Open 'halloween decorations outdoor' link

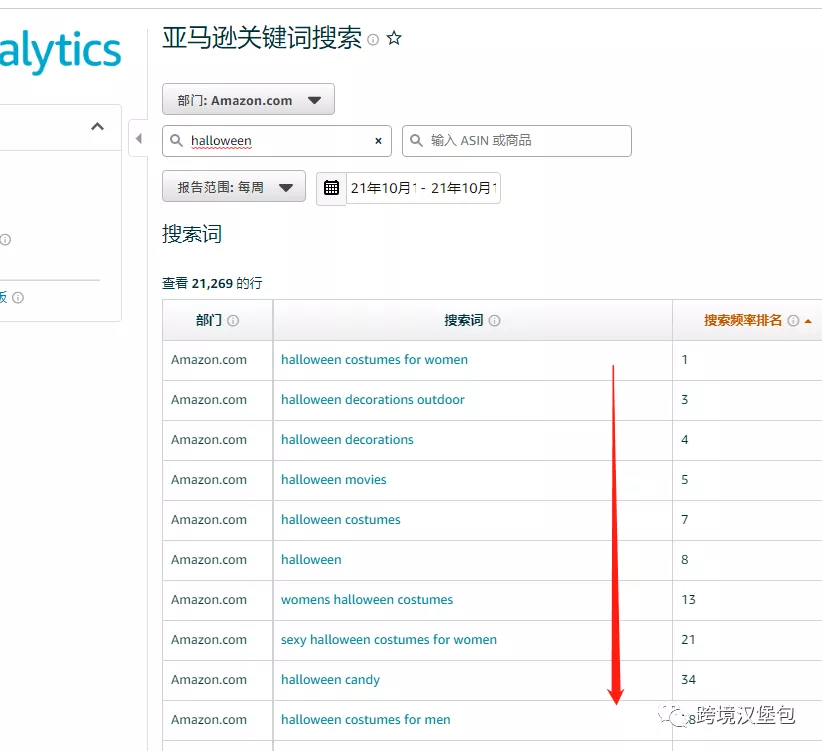pos(372,400)
